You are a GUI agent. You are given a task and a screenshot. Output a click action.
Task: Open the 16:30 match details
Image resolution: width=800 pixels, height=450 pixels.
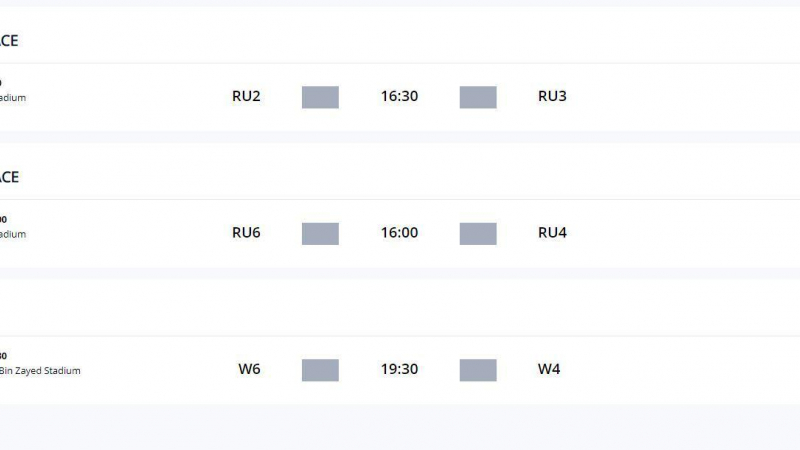399,97
